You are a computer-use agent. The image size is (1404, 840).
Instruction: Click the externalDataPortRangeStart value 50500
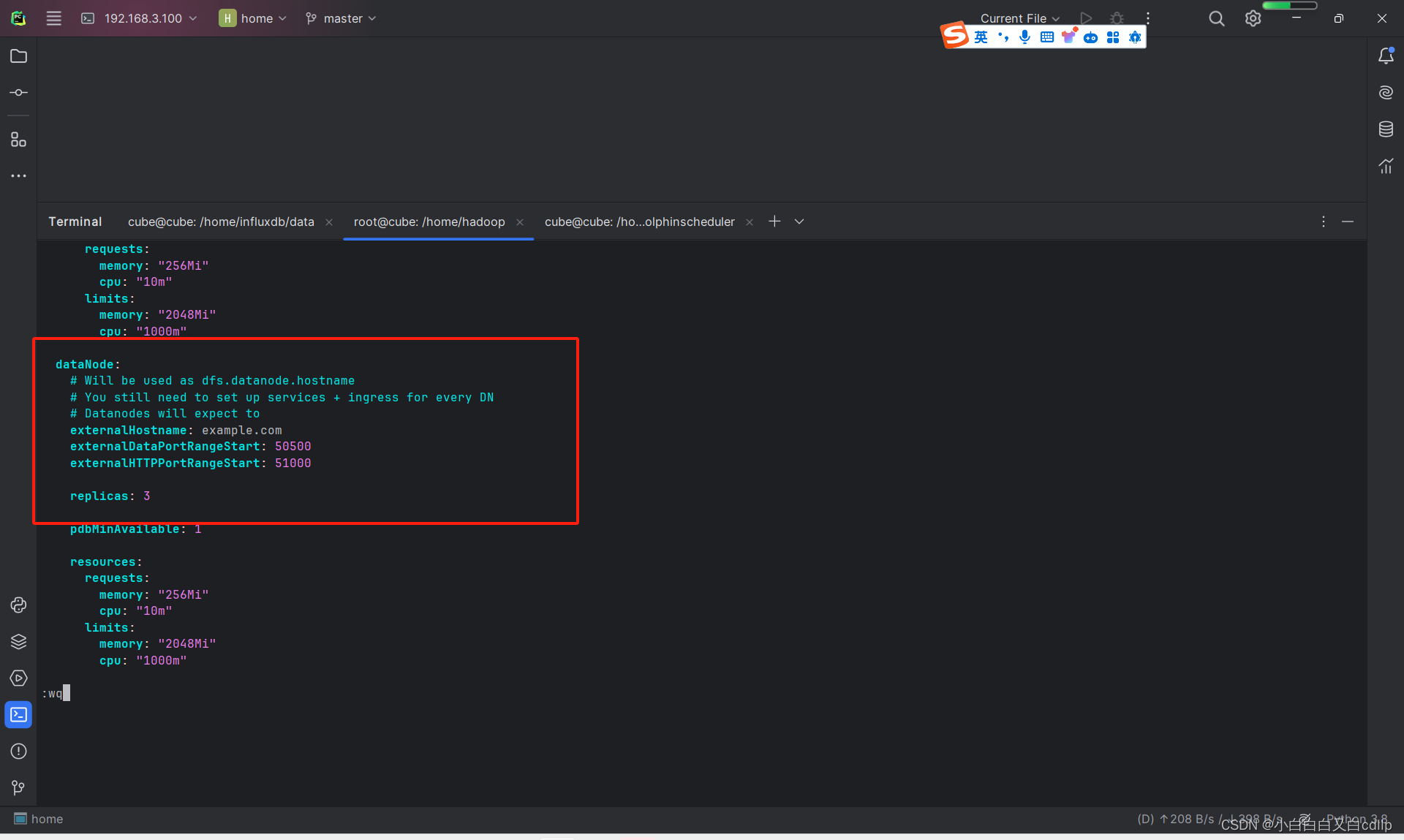(293, 446)
